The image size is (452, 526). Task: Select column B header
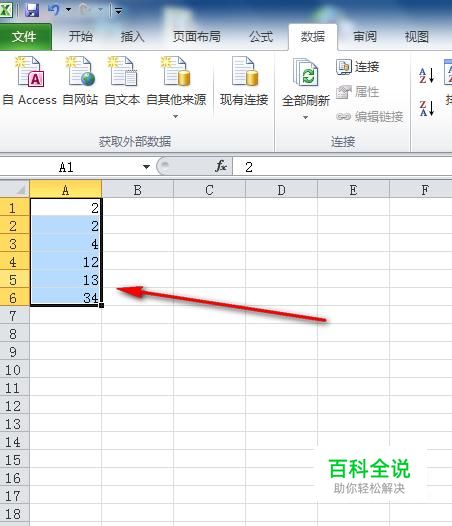click(x=138, y=190)
